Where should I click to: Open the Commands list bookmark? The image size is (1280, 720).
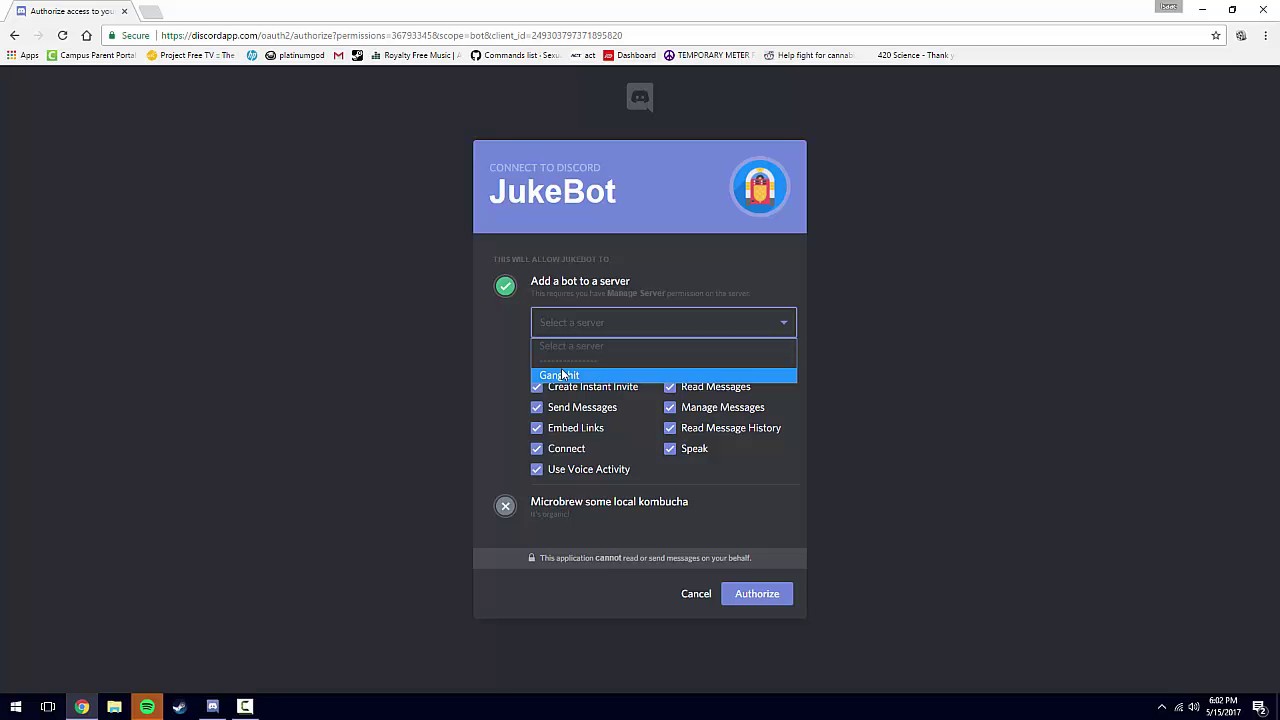click(x=515, y=55)
